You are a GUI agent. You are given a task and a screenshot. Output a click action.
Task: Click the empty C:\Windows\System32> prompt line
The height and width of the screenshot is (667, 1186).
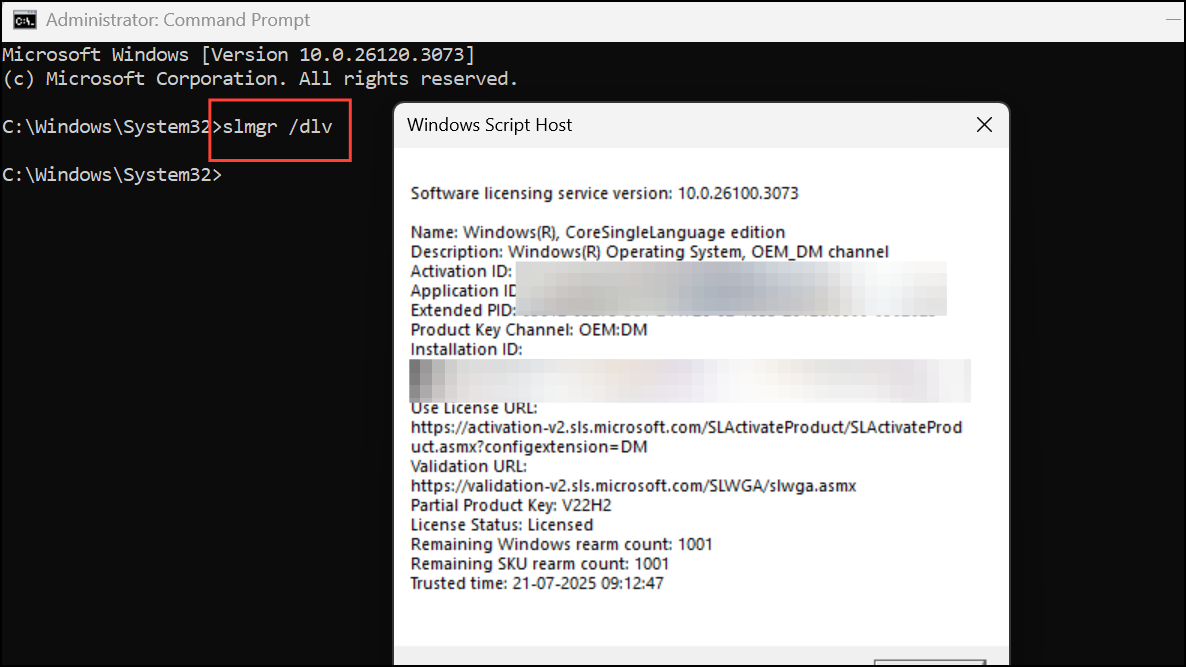pyautogui.click(x=112, y=175)
